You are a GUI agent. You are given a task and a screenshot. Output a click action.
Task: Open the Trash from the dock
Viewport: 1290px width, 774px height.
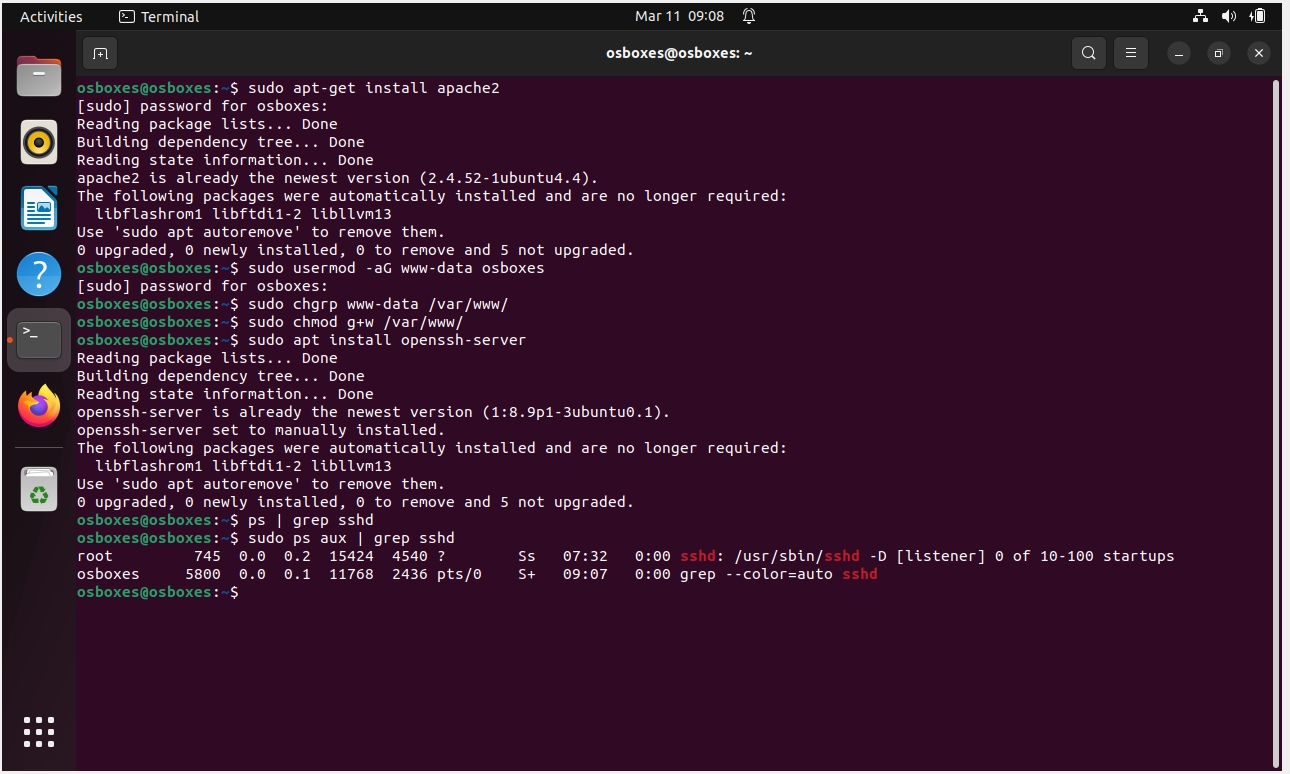pyautogui.click(x=39, y=489)
